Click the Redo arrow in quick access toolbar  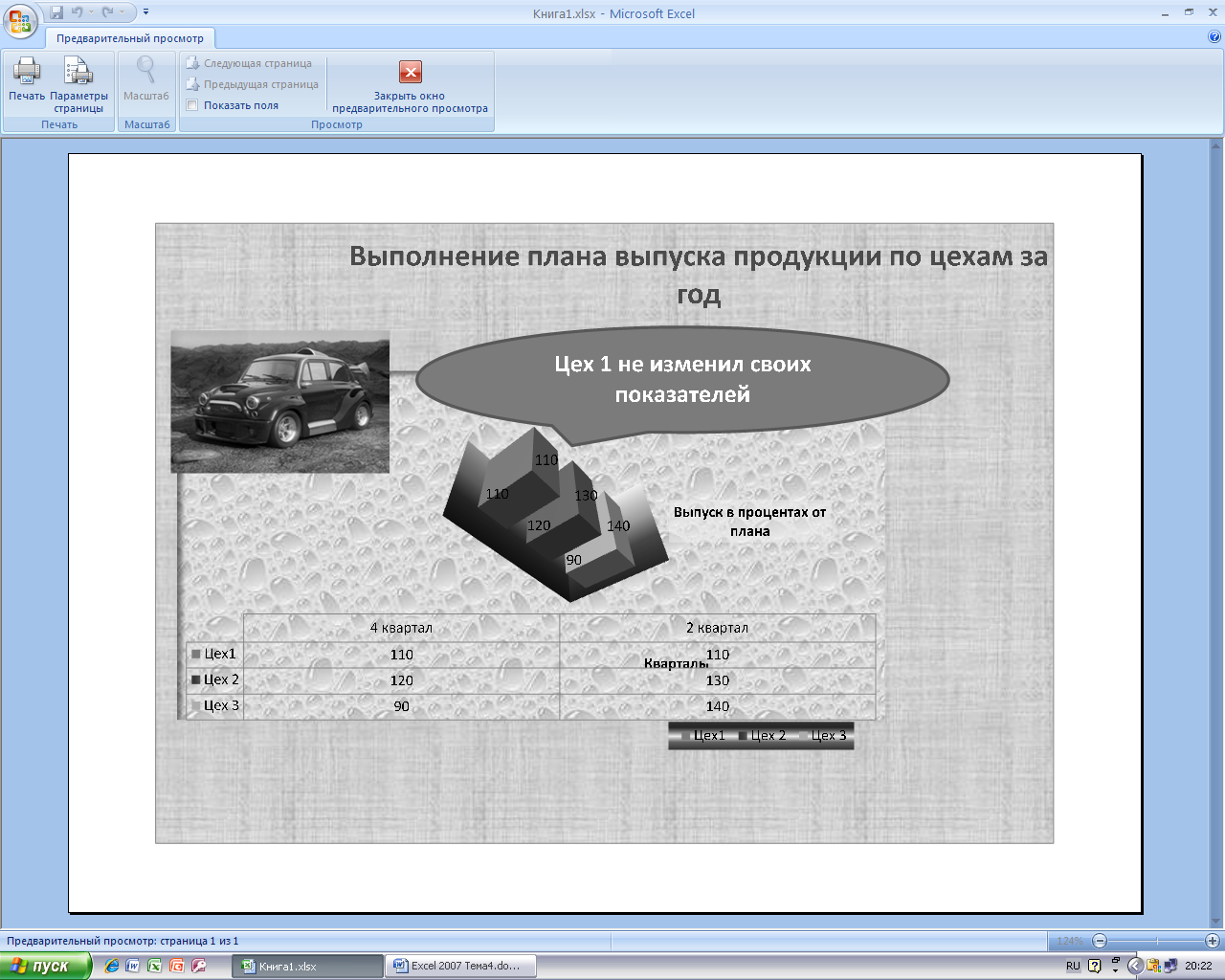point(108,12)
